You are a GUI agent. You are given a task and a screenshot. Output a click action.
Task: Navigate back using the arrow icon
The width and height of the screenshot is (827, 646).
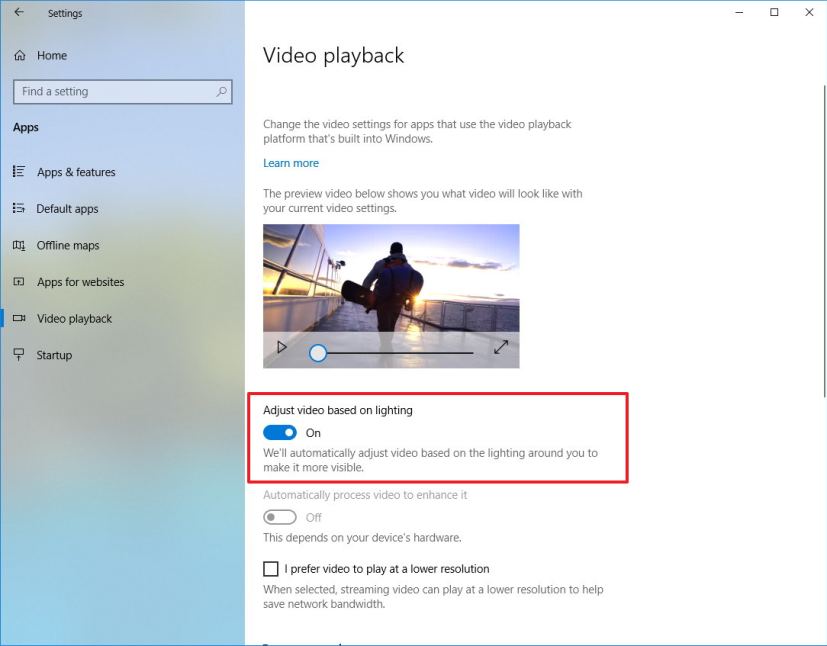point(20,13)
